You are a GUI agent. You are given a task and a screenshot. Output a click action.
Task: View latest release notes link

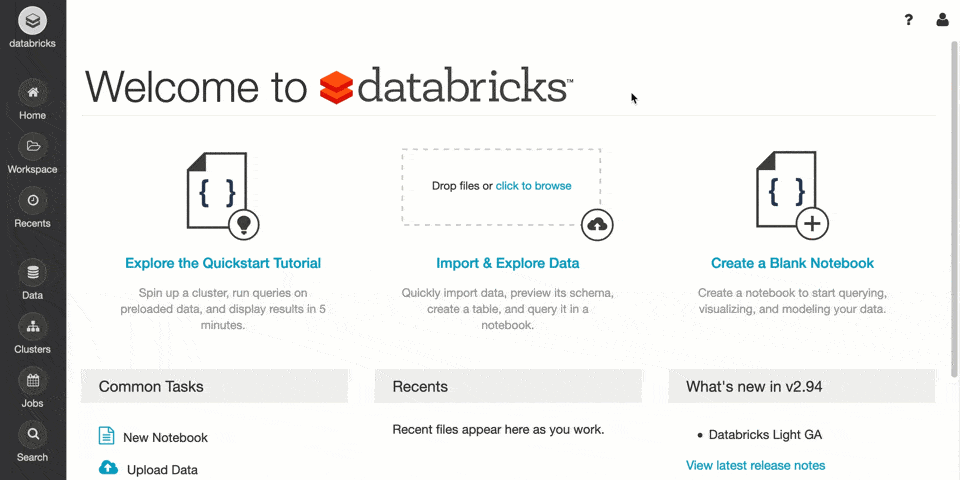coord(755,466)
